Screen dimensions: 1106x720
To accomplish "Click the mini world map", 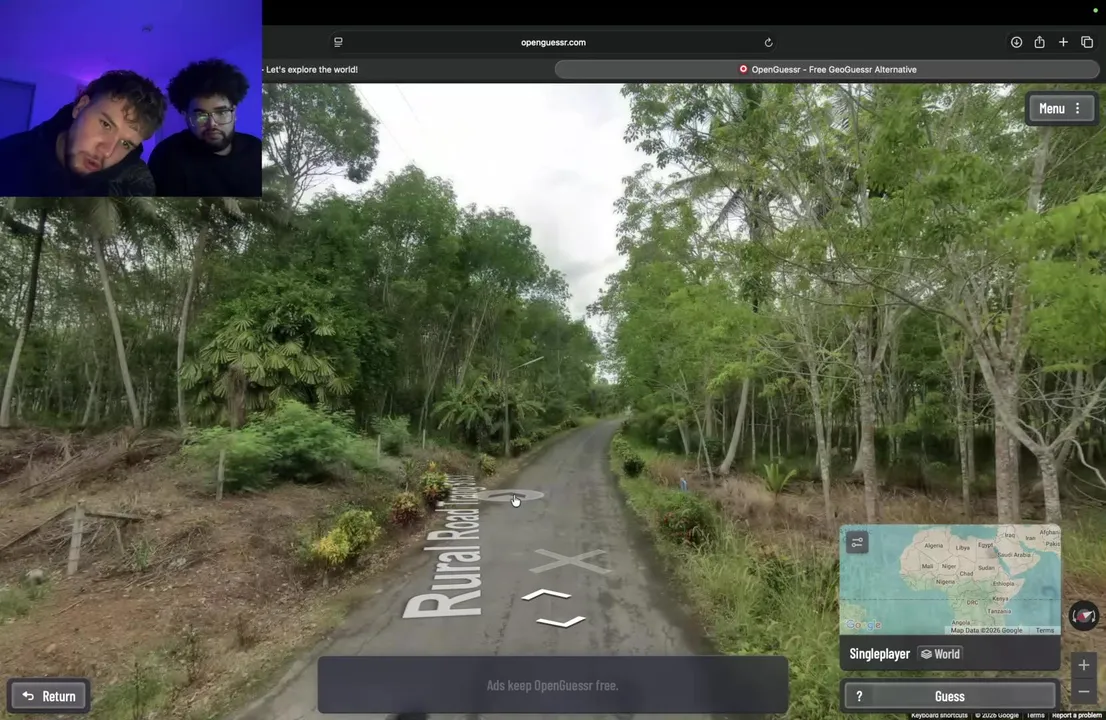I will (950, 580).
